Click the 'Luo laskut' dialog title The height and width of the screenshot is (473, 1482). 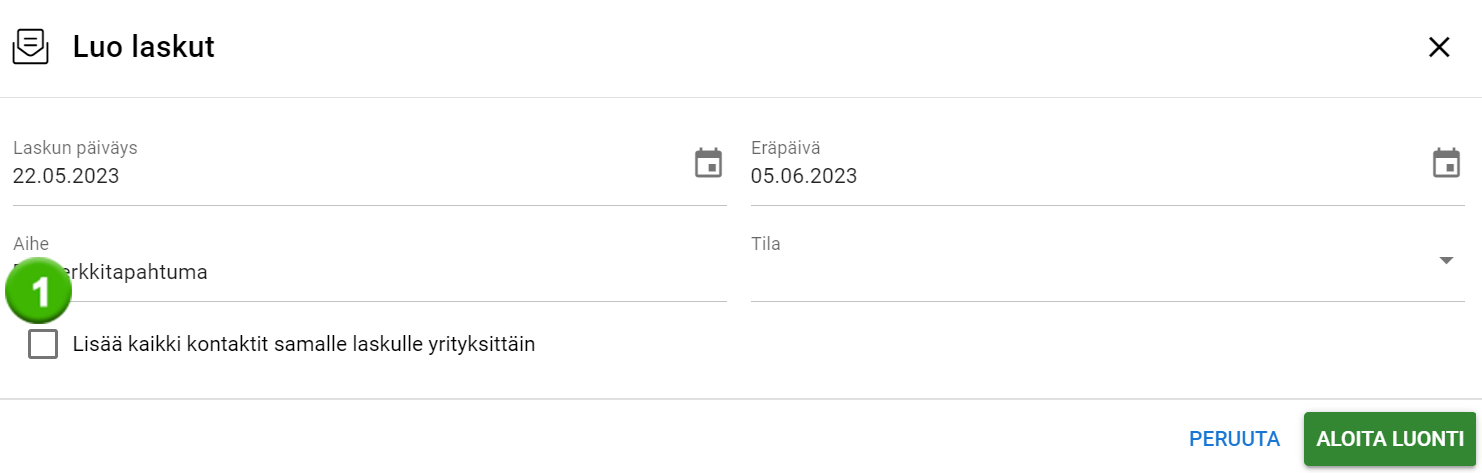click(144, 47)
